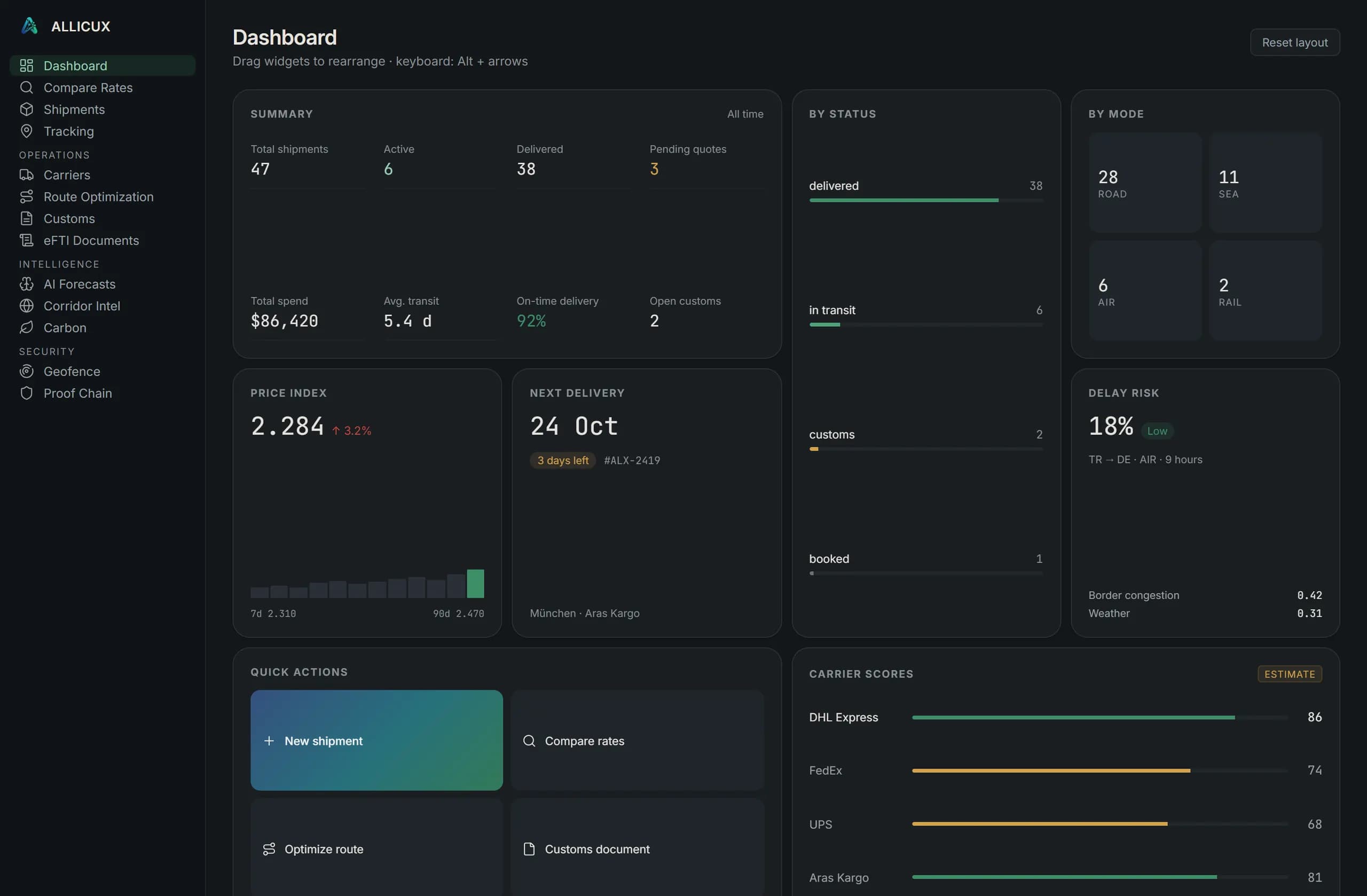The width and height of the screenshot is (1367, 896).
Task: Click the delivered status progress bar
Action: pyautogui.click(x=926, y=200)
